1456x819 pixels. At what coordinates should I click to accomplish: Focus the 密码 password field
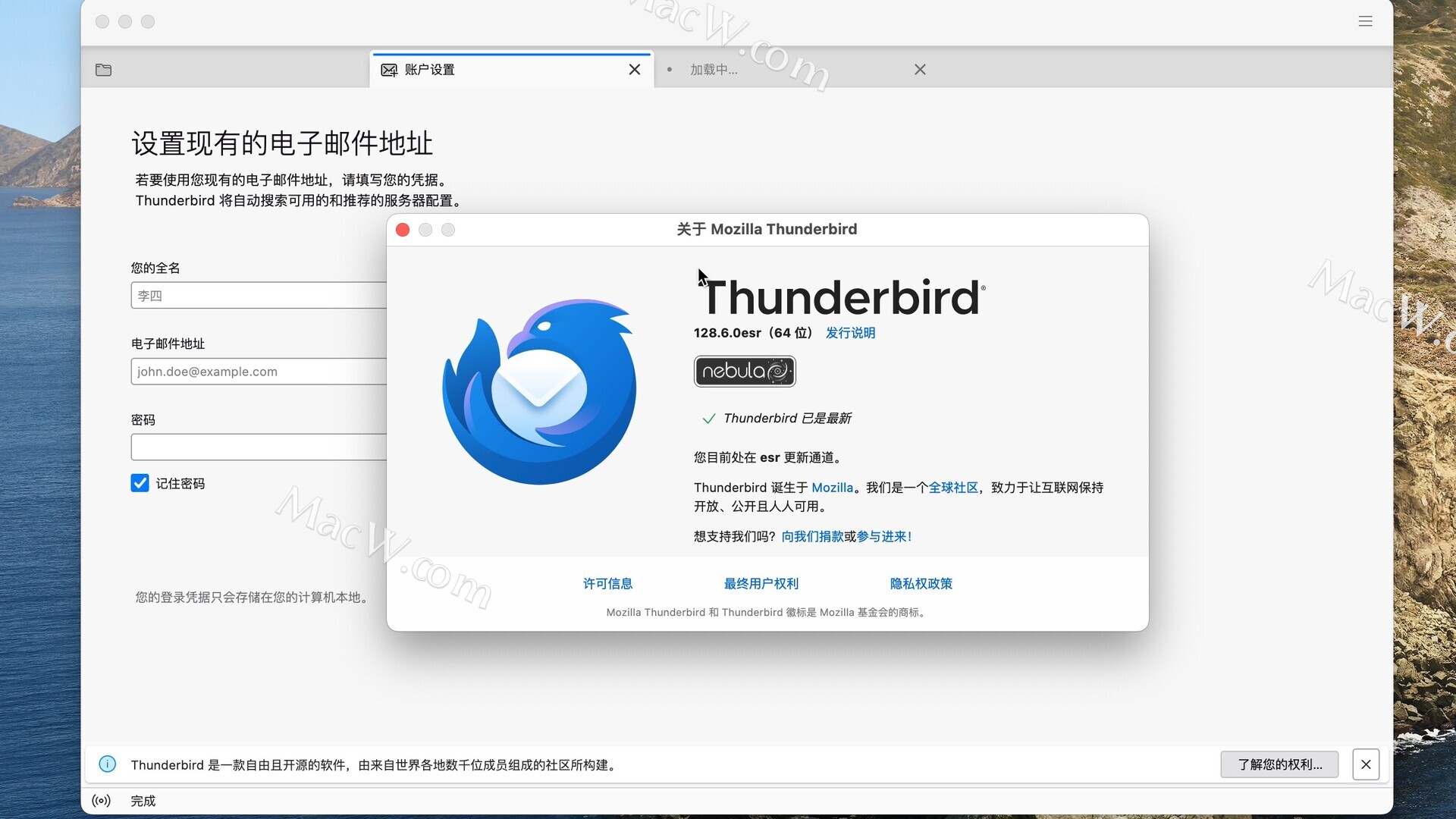(x=259, y=447)
